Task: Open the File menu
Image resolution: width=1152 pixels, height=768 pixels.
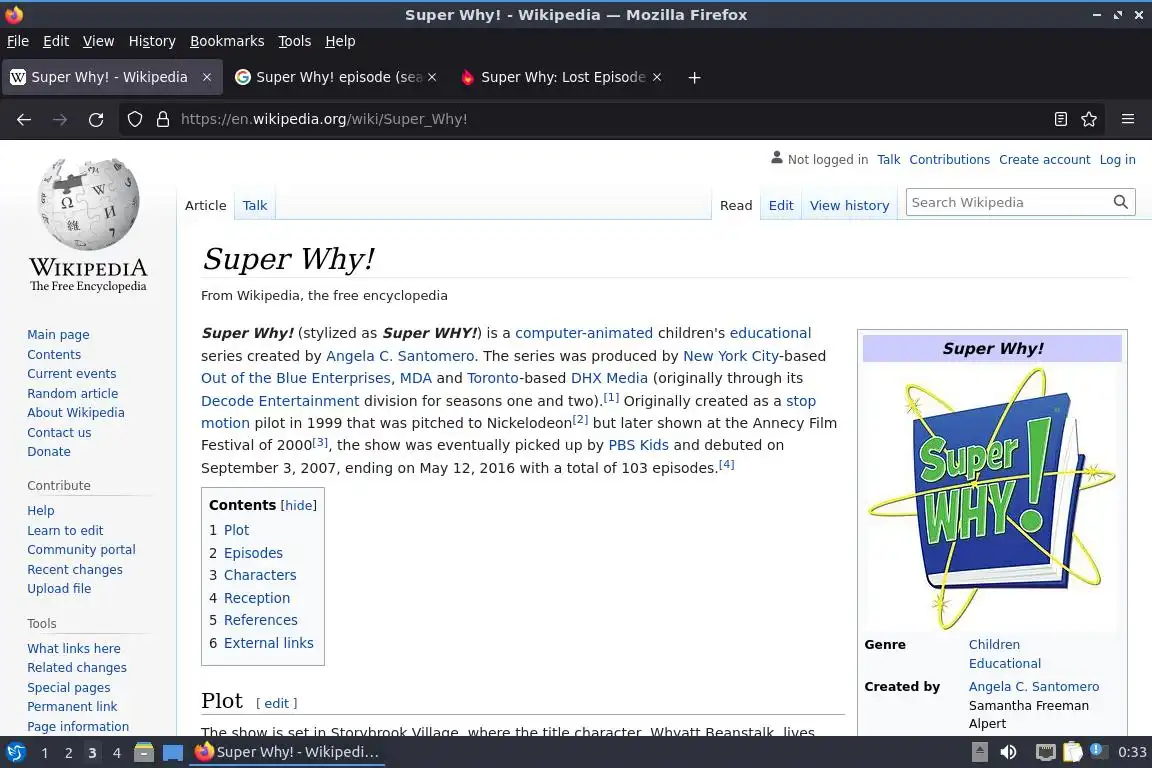Action: (18, 41)
